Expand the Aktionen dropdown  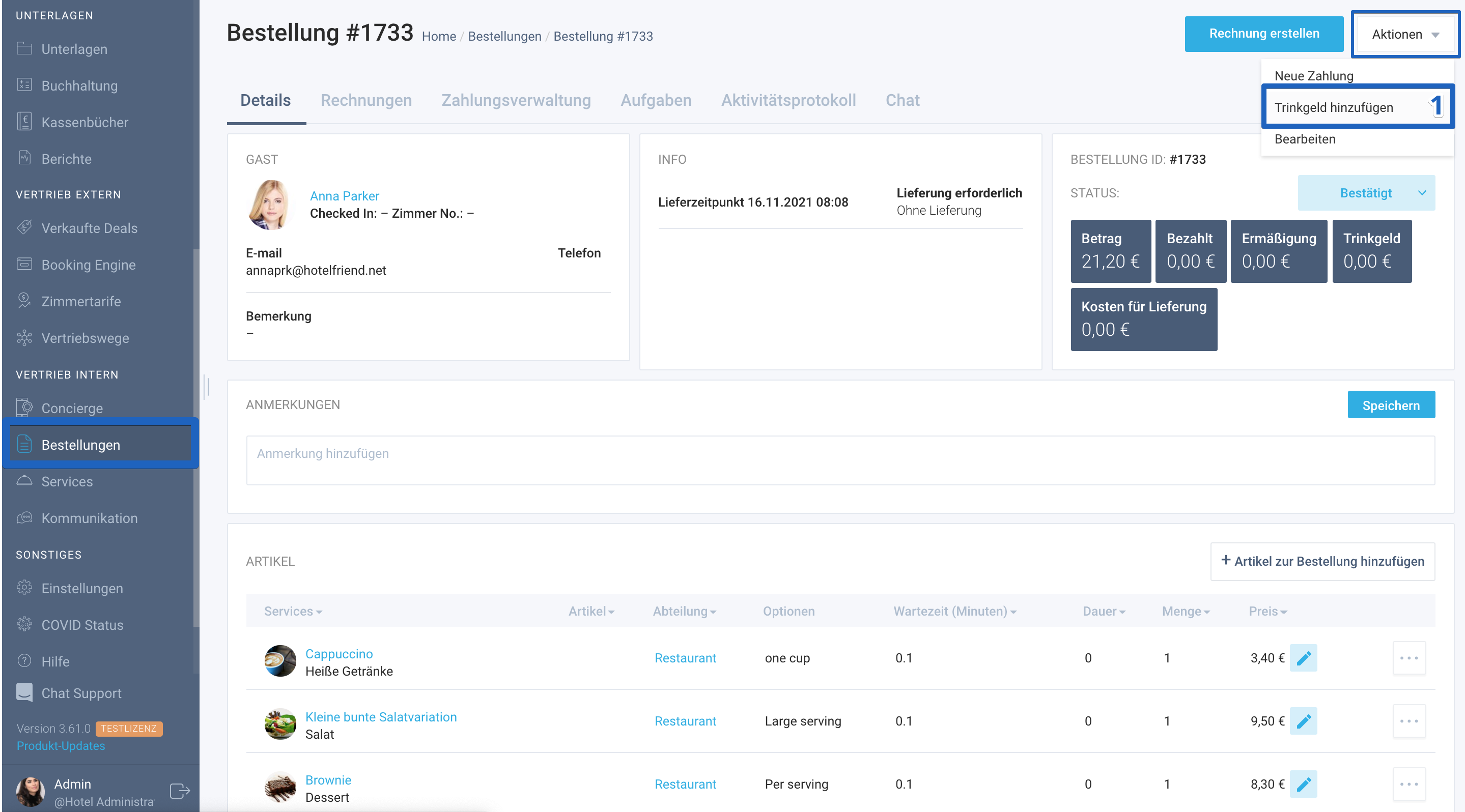1405,34
